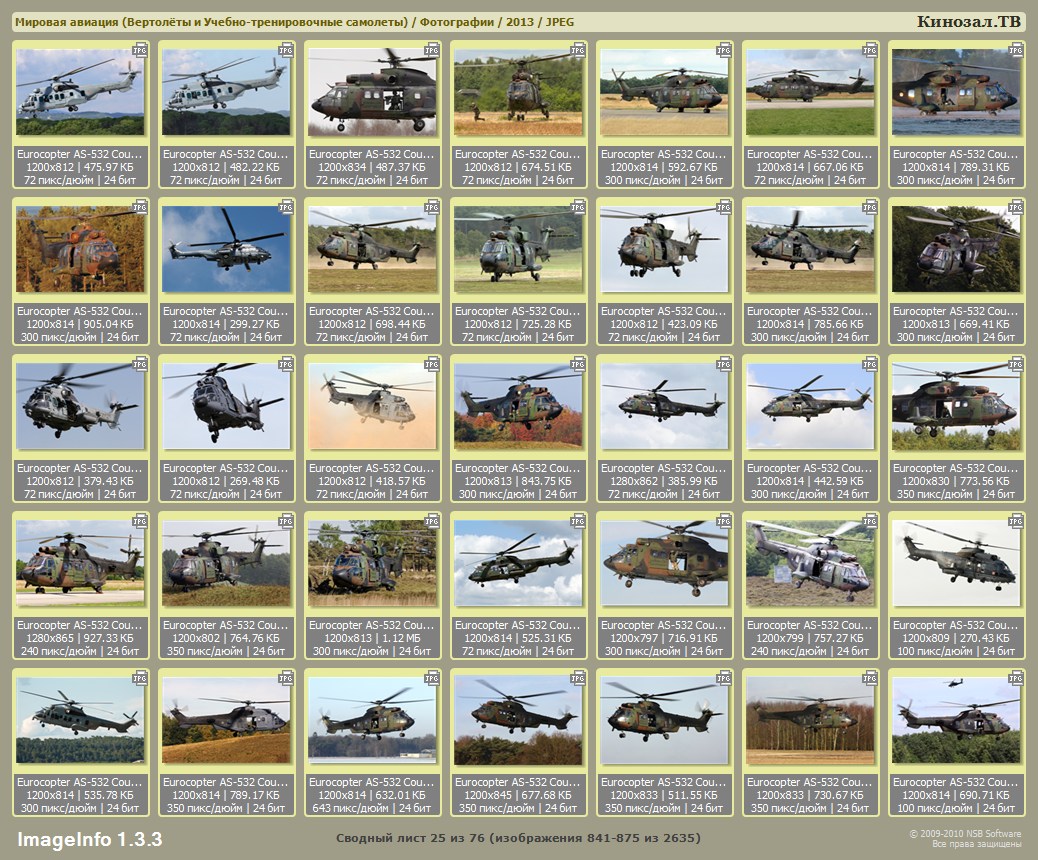Click the Сводный лист 25 из 76 text
This screenshot has width=1038, height=860.
(x=518, y=838)
